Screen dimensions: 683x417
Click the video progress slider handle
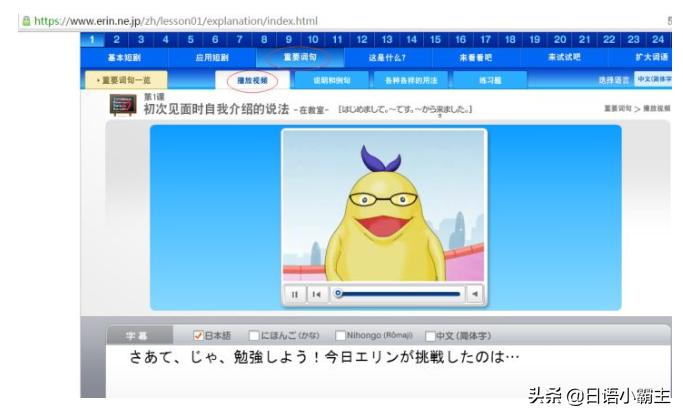pyautogui.click(x=338, y=293)
